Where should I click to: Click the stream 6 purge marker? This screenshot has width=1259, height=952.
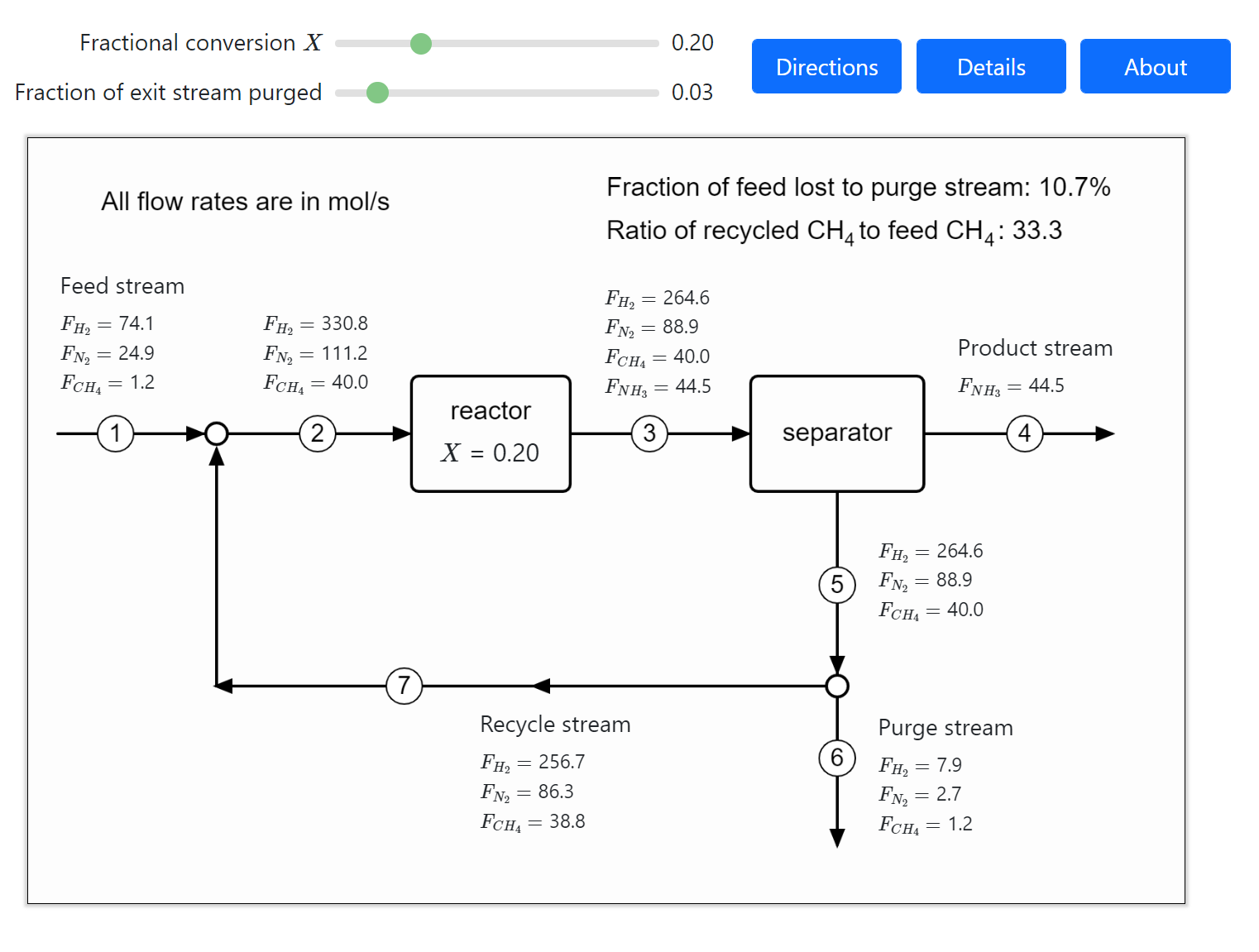[x=837, y=758]
